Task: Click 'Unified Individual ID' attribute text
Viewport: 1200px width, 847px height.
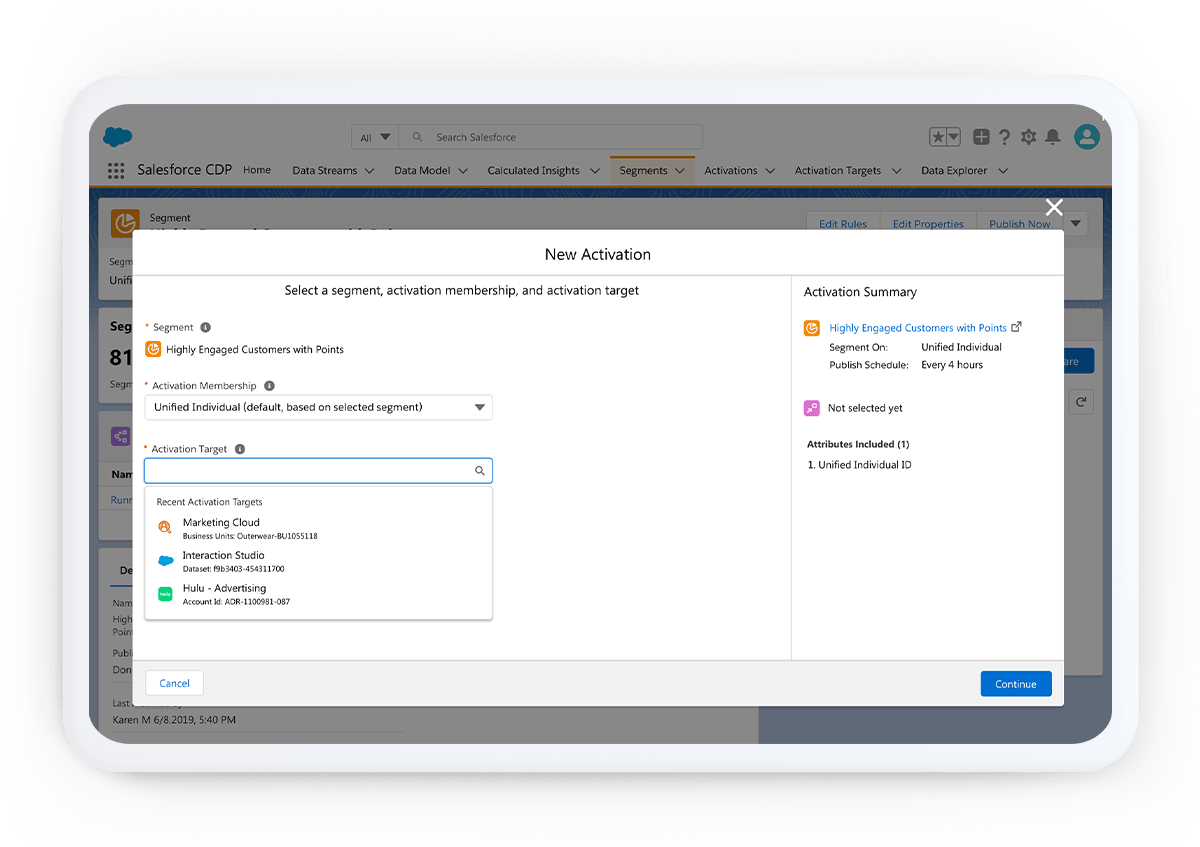Action: pos(865,465)
